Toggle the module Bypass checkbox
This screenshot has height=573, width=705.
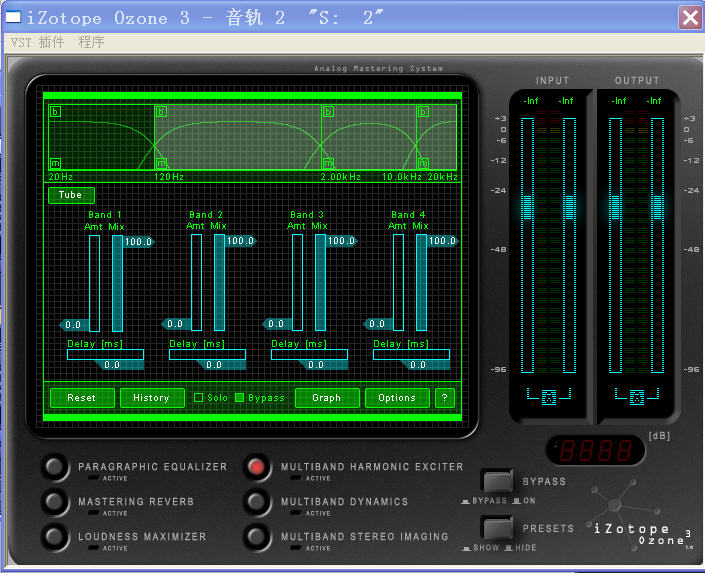click(x=240, y=398)
